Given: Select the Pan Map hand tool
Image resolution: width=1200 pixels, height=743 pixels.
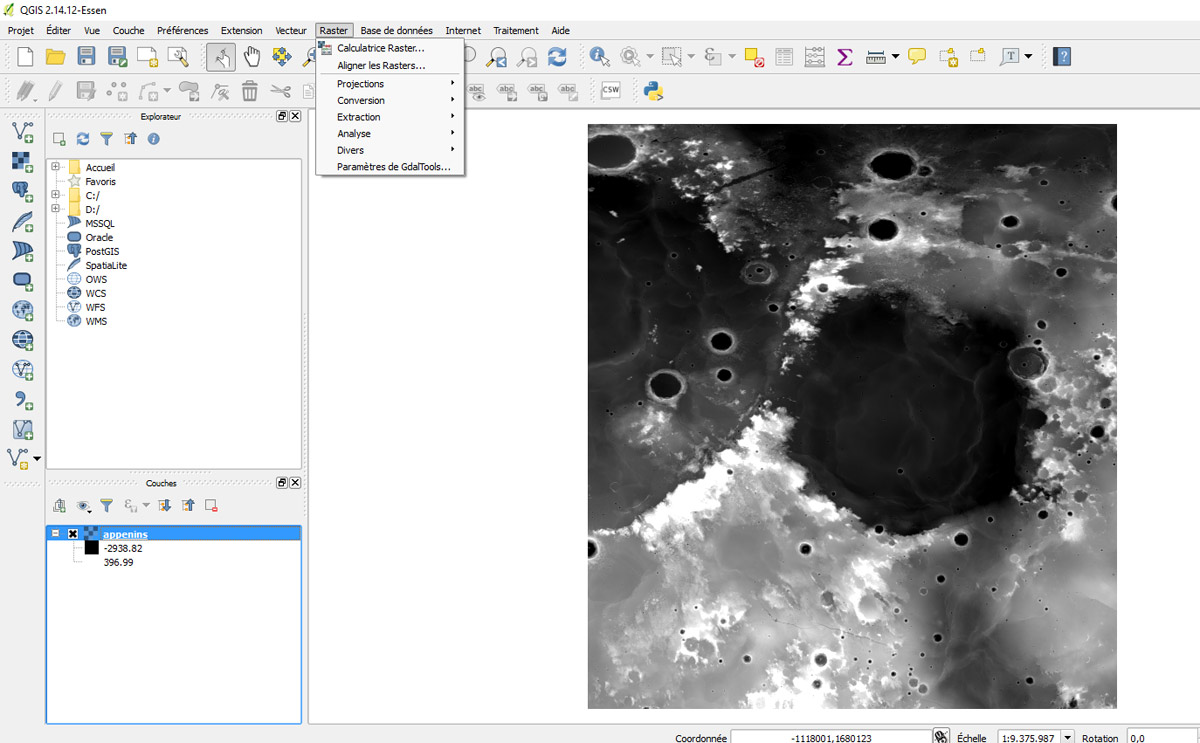Looking at the screenshot, I should (251, 57).
